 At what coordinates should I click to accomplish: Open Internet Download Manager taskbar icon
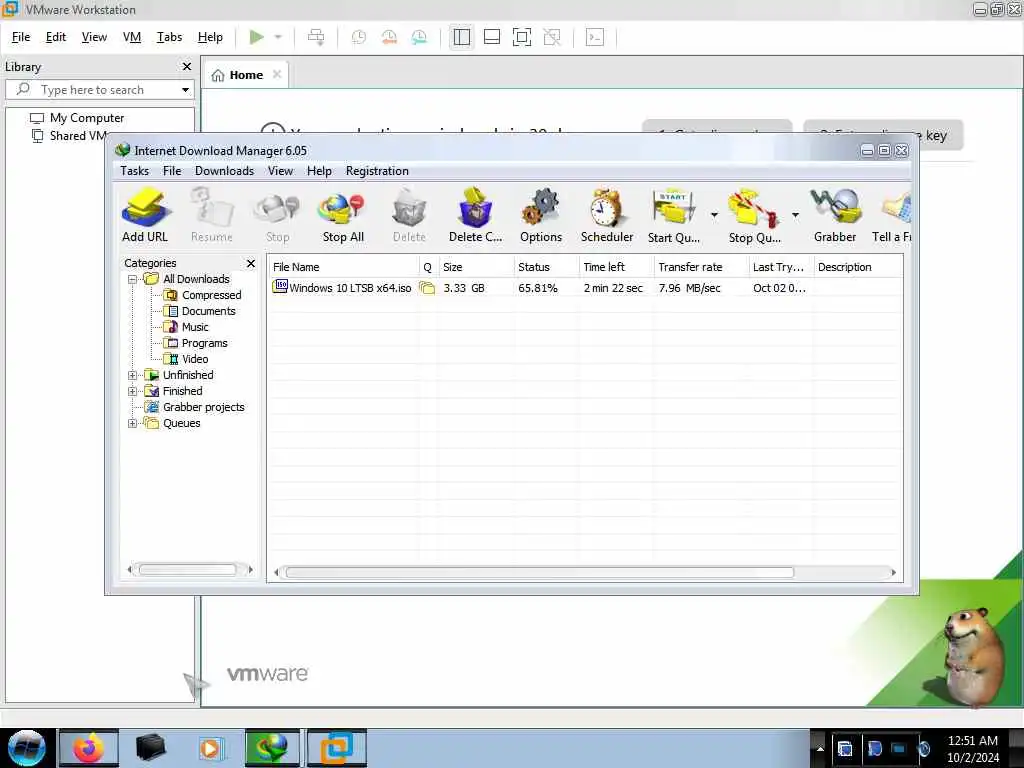tap(272, 748)
